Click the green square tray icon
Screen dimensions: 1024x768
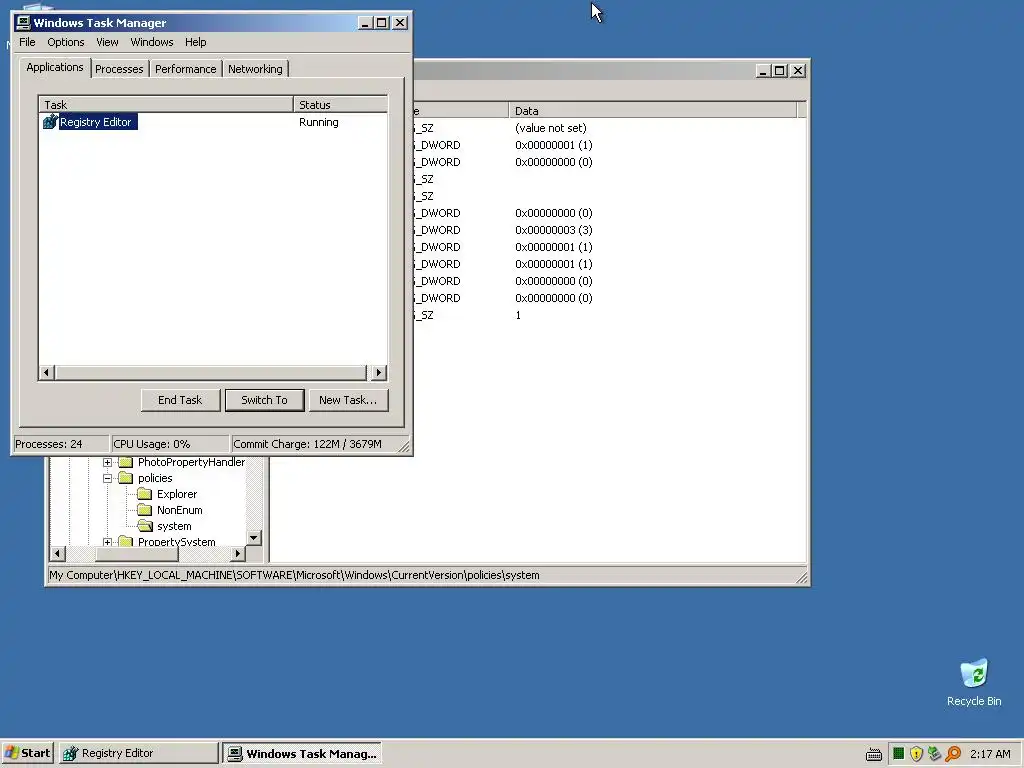899,754
